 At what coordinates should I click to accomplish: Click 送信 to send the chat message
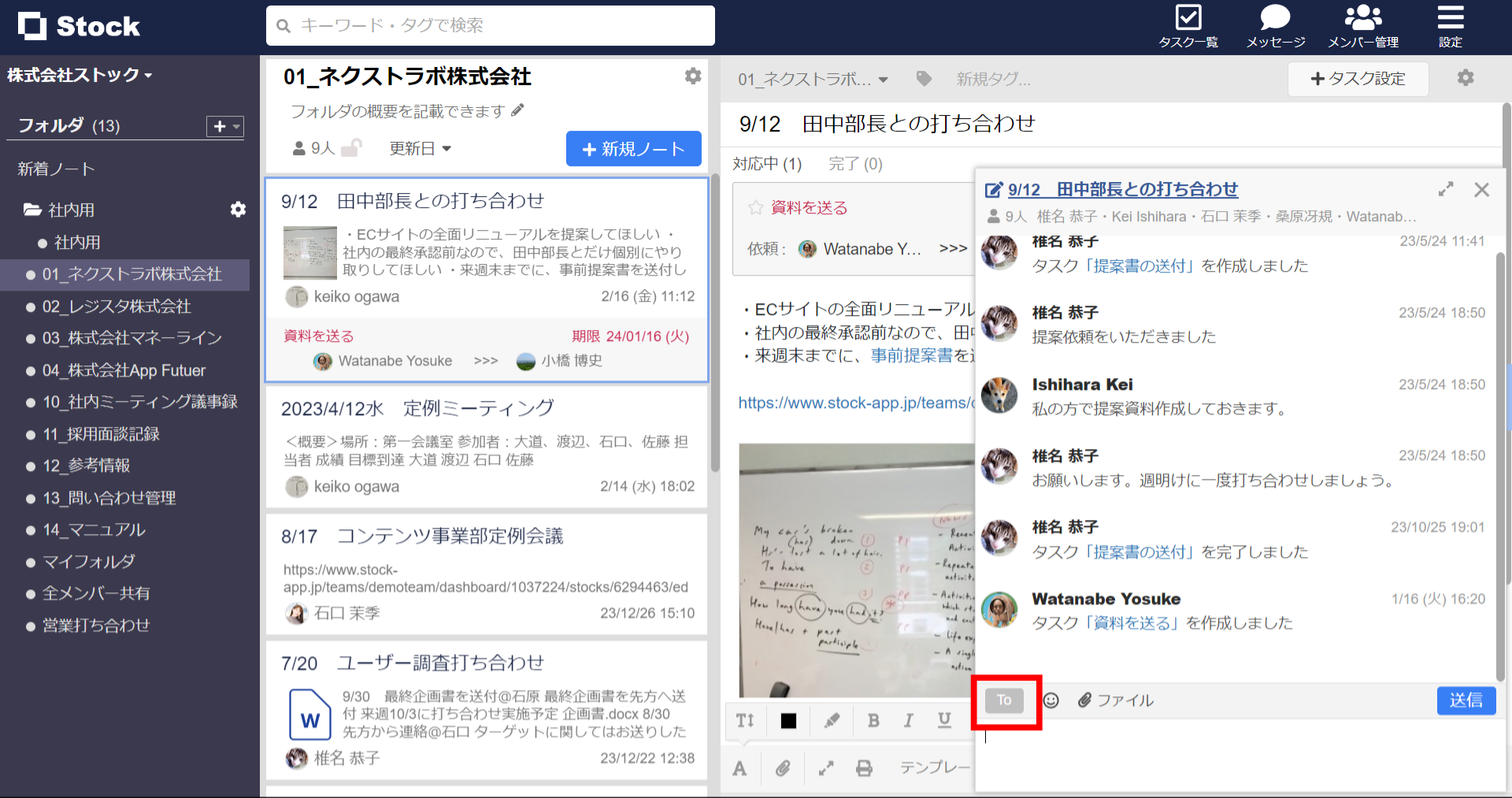pyautogui.click(x=1466, y=700)
